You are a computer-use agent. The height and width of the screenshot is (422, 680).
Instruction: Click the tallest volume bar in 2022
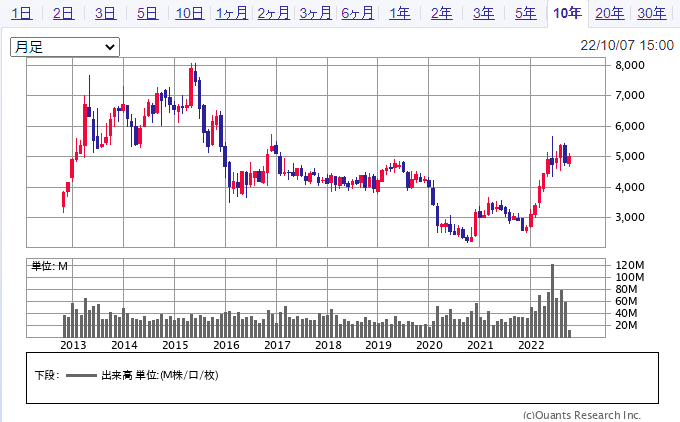point(552,301)
